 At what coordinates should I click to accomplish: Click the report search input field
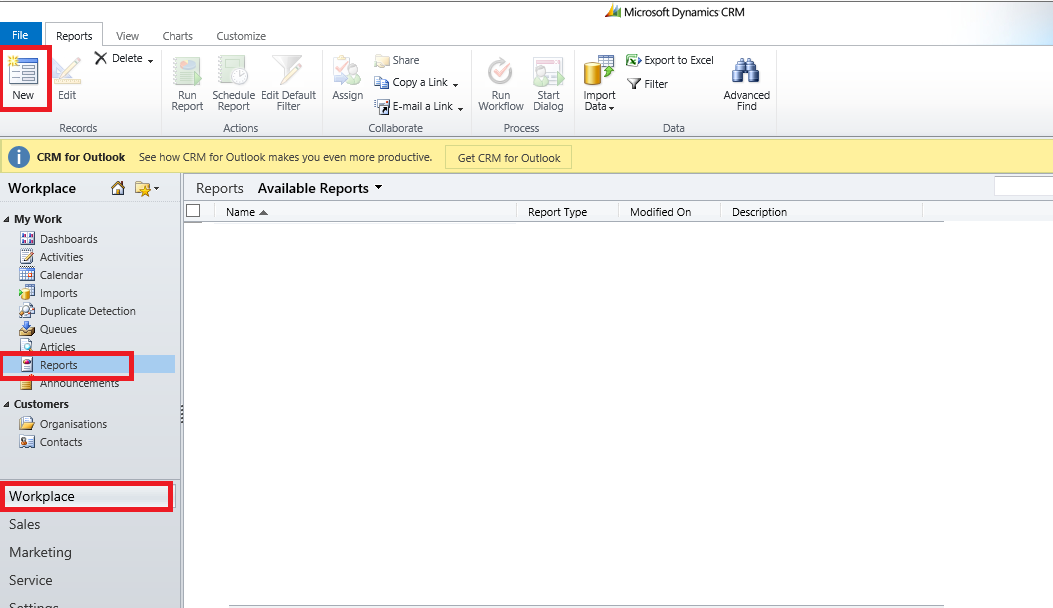pos(1023,187)
